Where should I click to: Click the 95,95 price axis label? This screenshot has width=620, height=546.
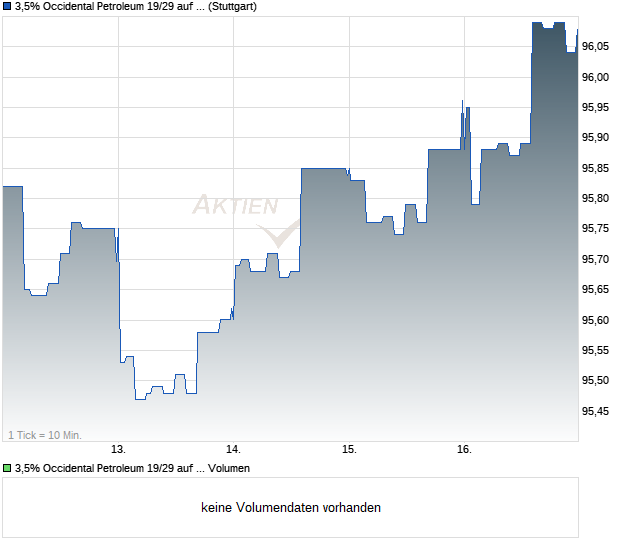point(595,108)
